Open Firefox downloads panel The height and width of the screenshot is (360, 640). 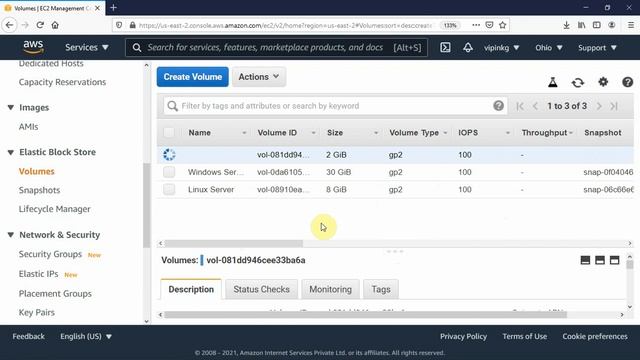566,25
